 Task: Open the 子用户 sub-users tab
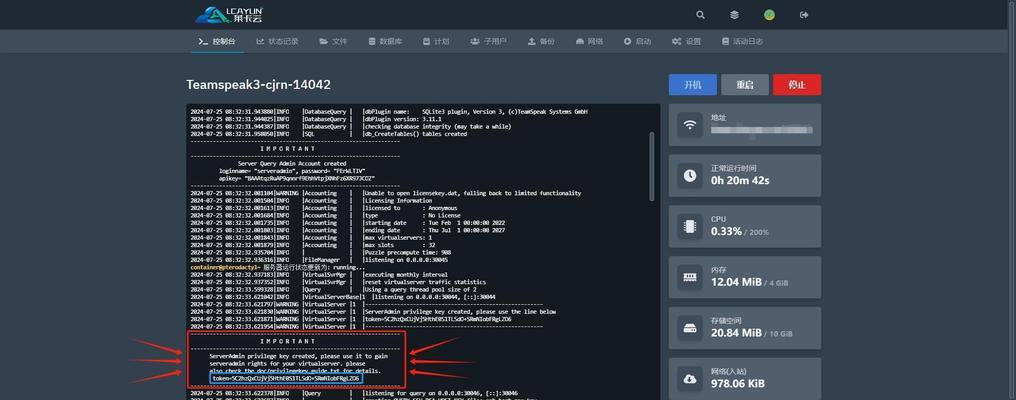tap(488, 41)
